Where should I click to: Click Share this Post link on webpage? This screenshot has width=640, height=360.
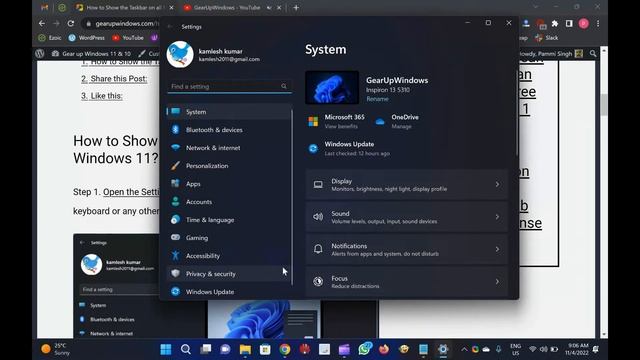click(x=119, y=79)
